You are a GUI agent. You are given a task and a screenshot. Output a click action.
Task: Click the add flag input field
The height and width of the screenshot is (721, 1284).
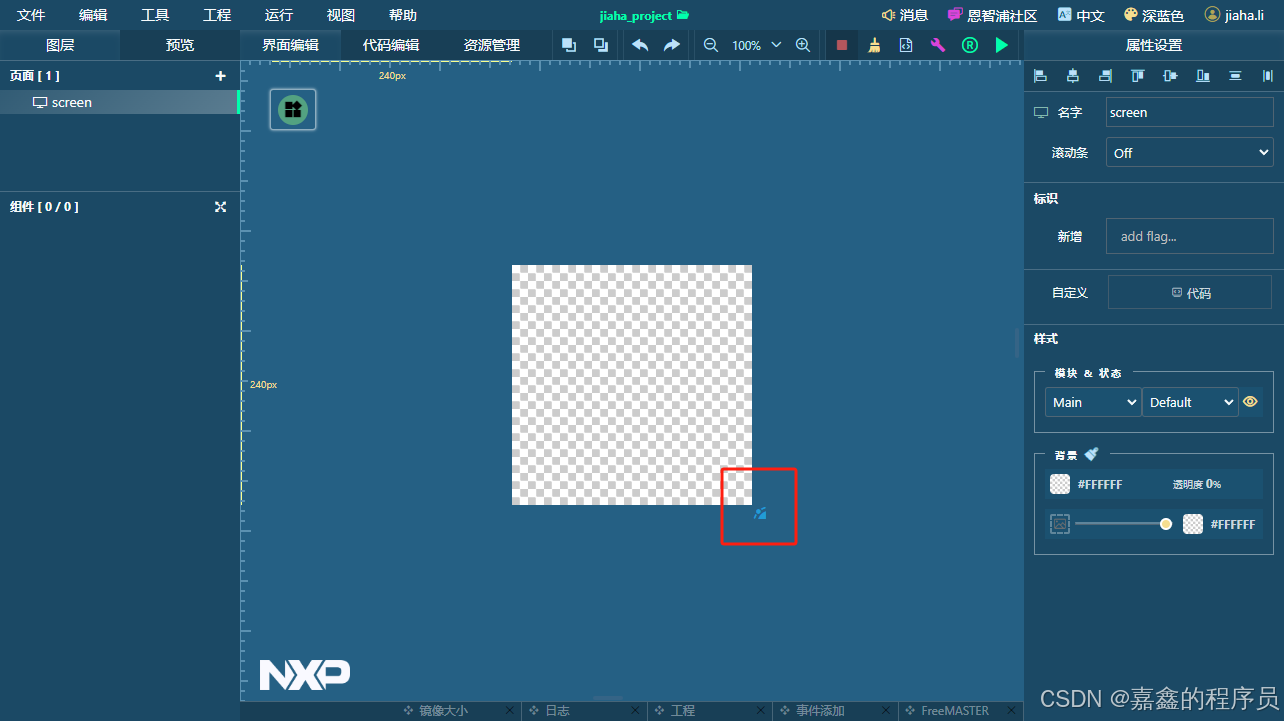click(x=1190, y=237)
